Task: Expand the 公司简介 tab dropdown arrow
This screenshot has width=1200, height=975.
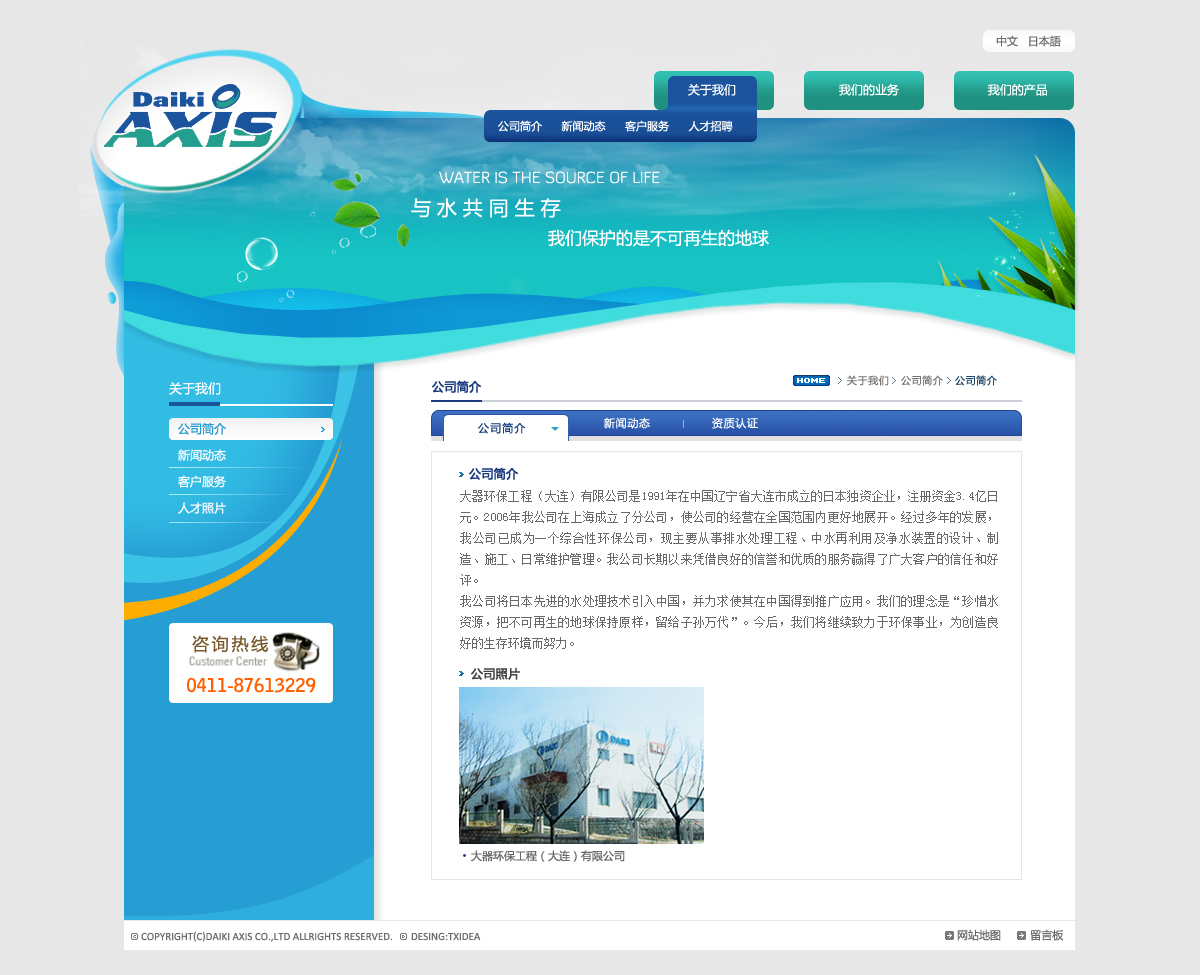Action: coord(555,429)
